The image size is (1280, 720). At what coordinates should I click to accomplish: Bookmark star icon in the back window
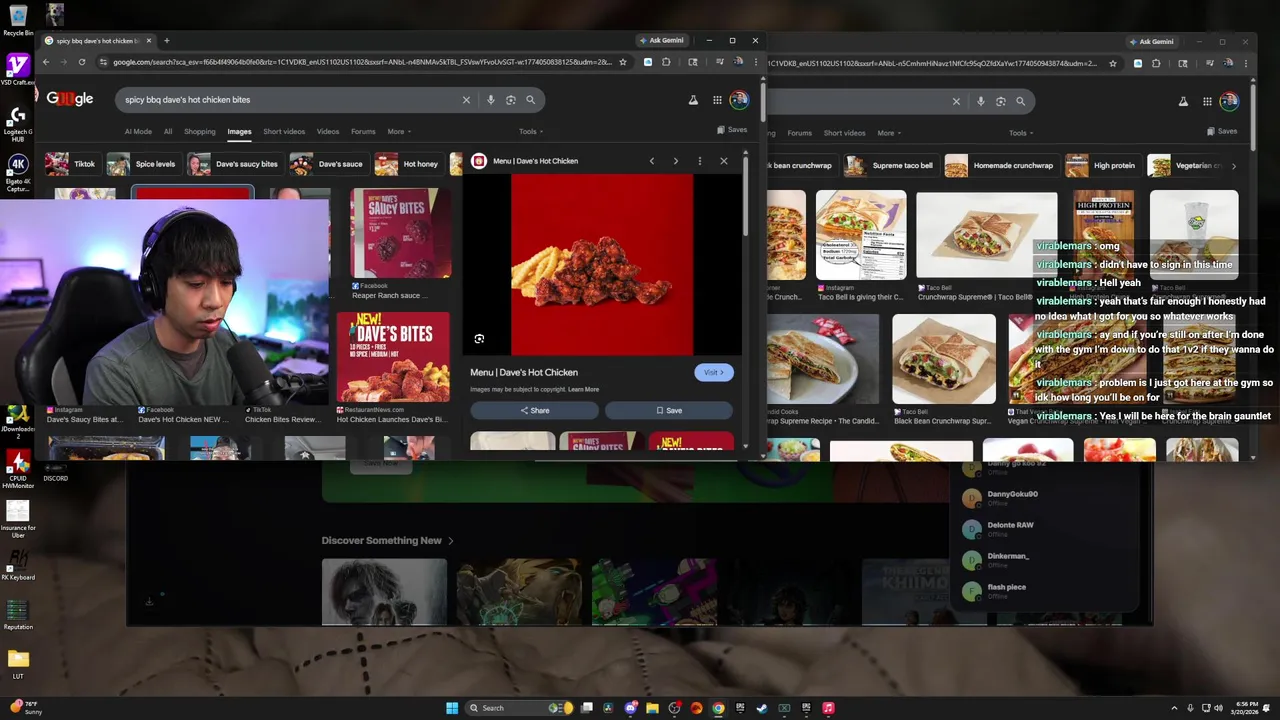[1112, 64]
